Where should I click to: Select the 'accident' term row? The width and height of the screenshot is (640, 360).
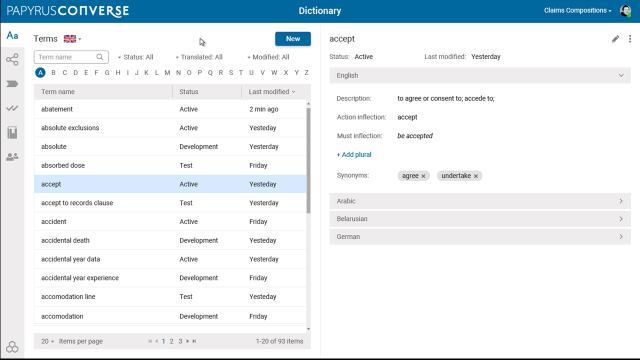pyautogui.click(x=170, y=222)
